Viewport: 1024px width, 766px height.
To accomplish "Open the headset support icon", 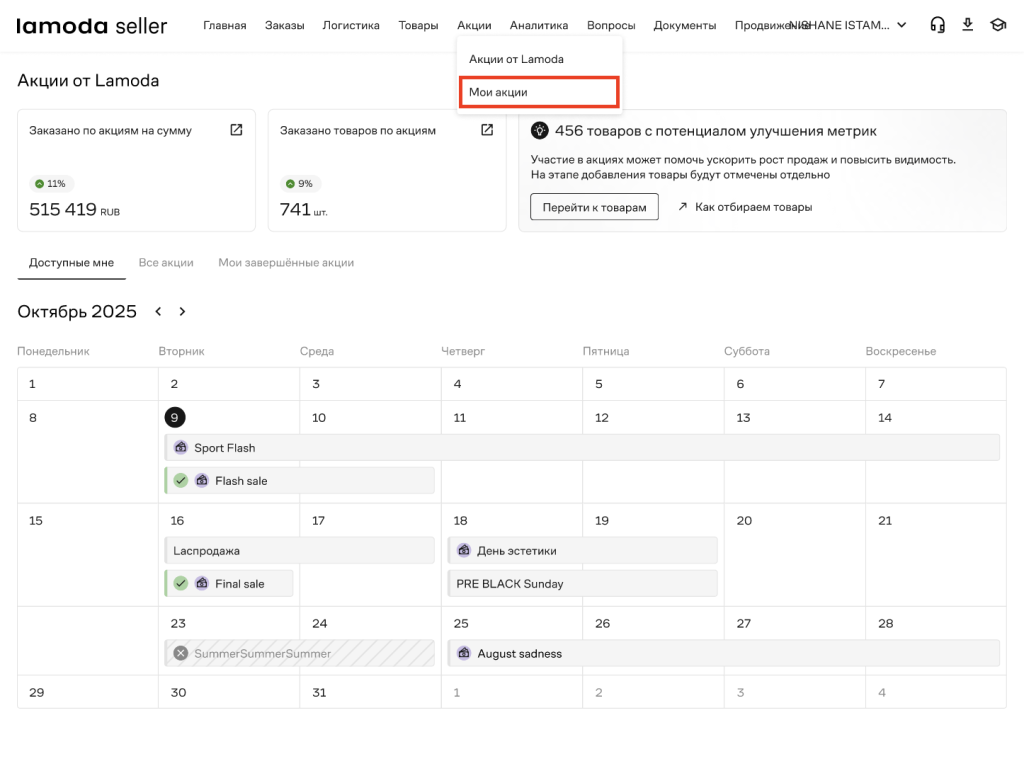I will tap(937, 25).
